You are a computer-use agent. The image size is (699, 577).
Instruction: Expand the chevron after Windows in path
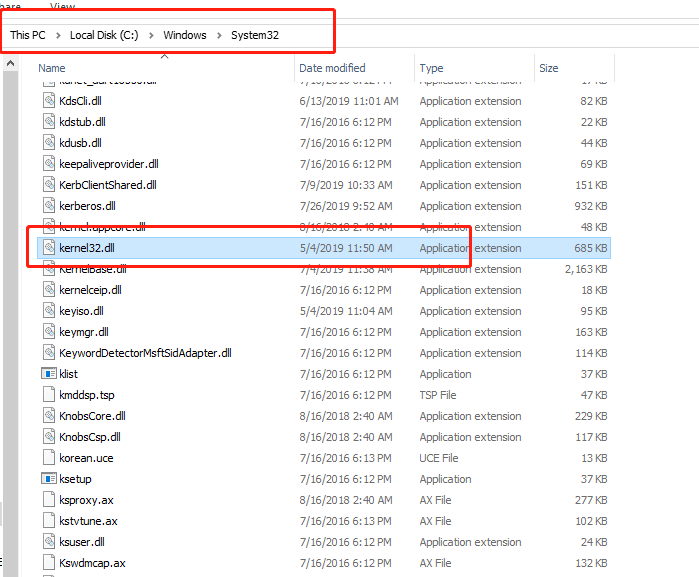(219, 35)
